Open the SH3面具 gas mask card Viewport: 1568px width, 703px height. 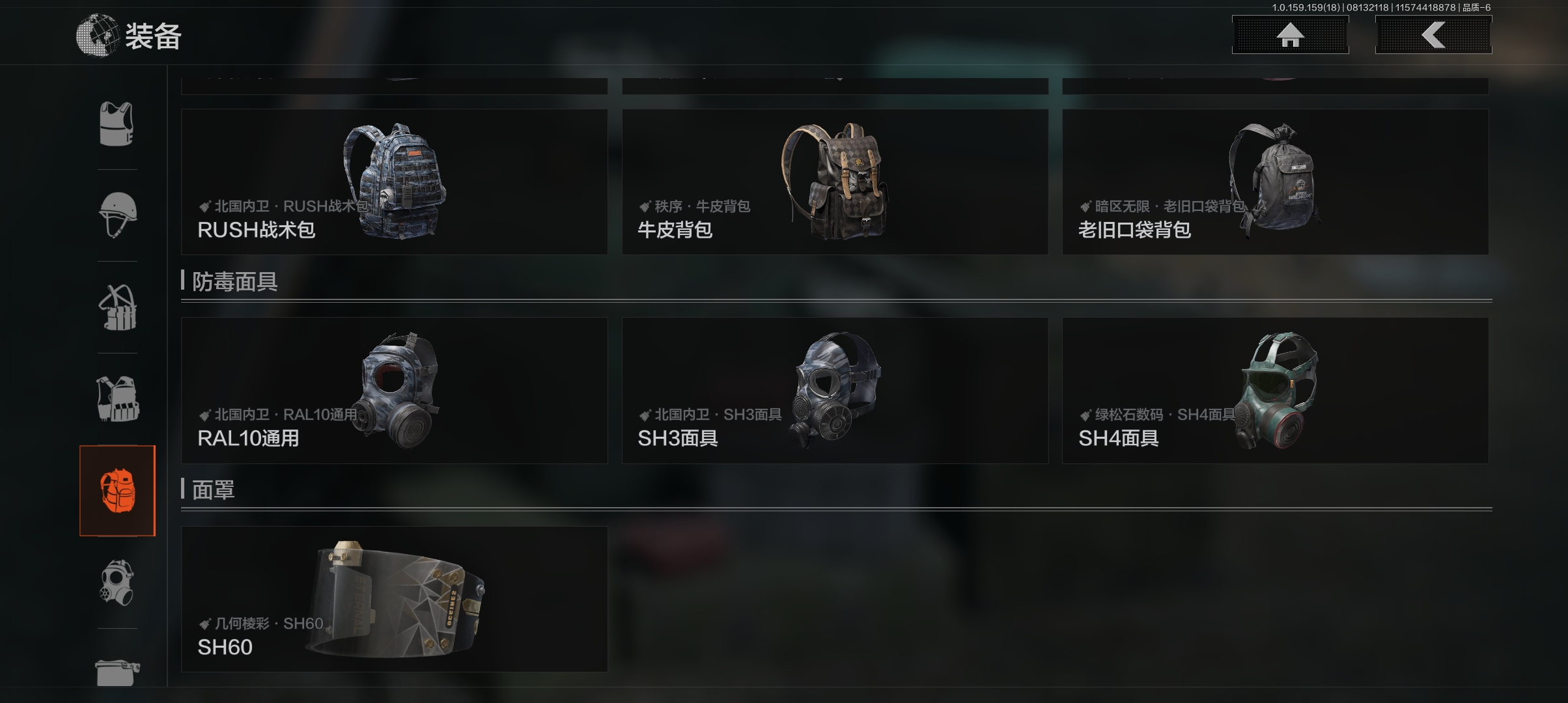[x=835, y=391]
